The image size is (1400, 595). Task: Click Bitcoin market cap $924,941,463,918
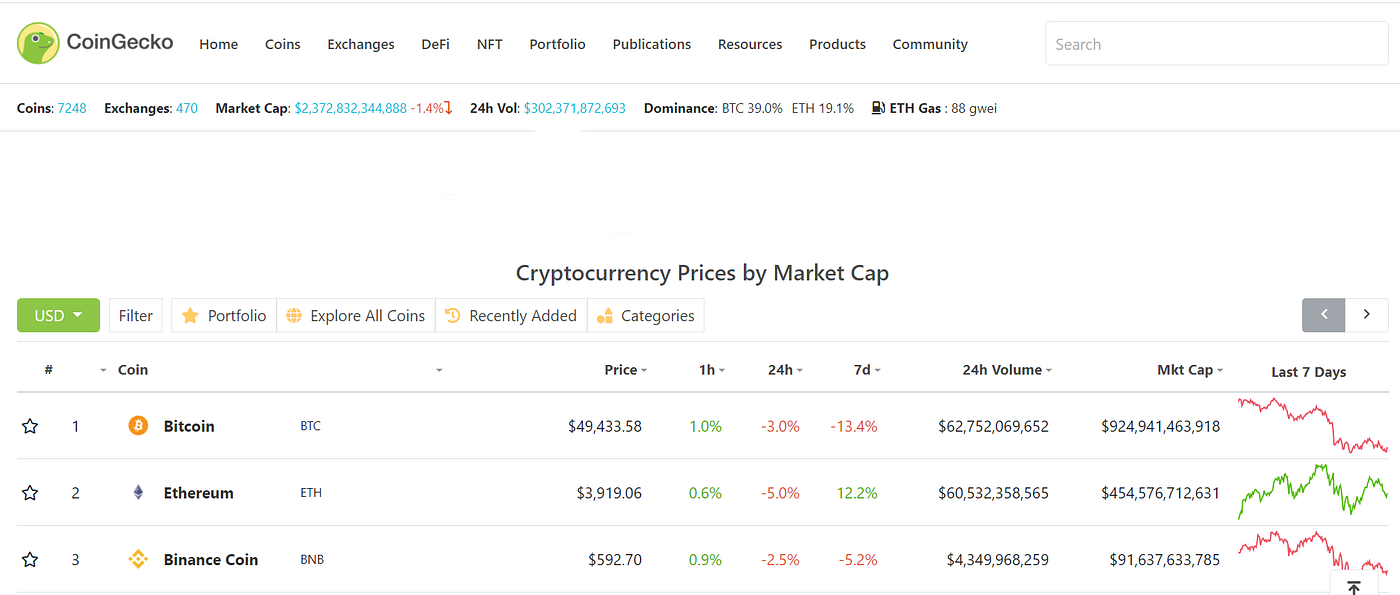(1160, 426)
